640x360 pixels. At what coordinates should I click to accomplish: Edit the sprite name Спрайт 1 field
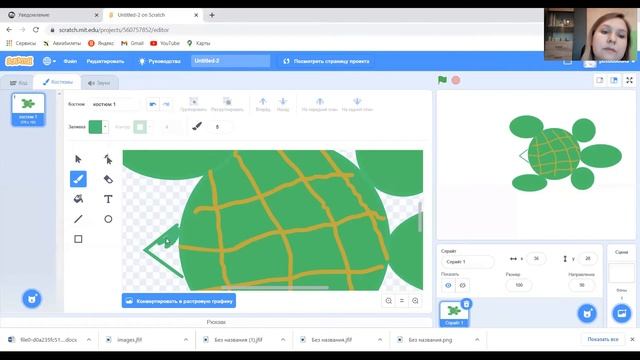click(467, 262)
